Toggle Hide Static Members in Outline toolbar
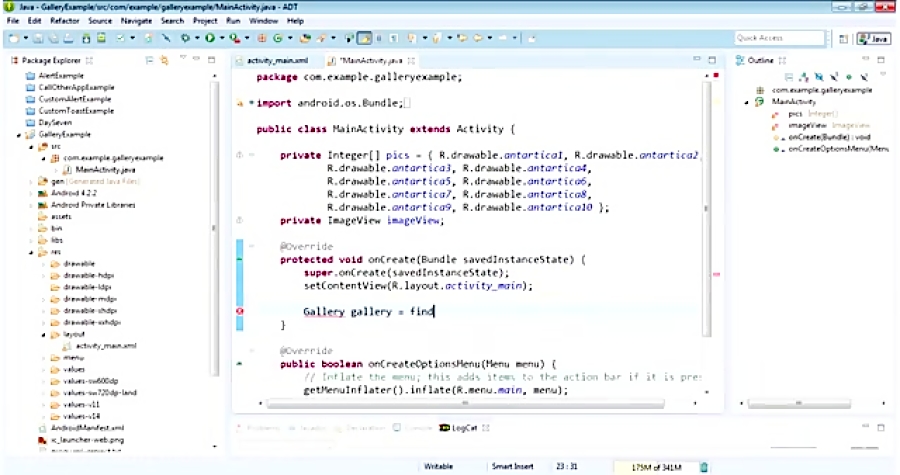The image size is (900, 475). click(x=834, y=76)
